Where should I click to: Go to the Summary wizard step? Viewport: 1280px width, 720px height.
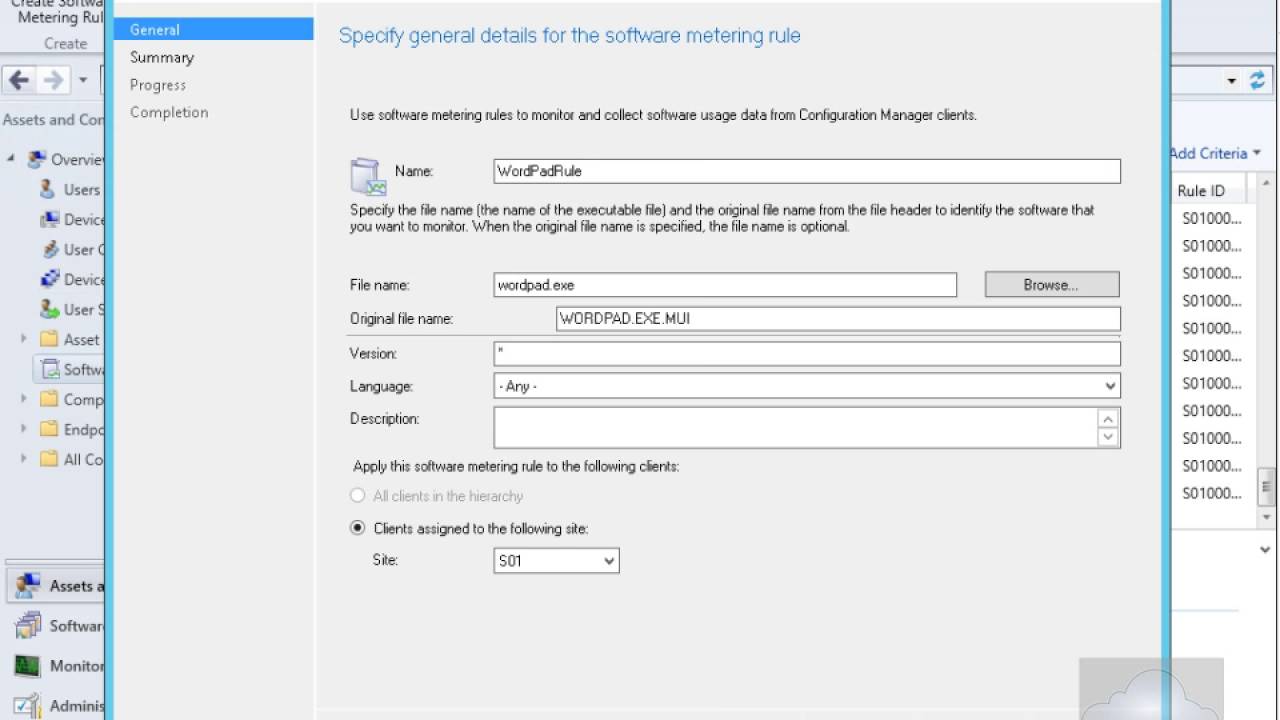tap(162, 57)
